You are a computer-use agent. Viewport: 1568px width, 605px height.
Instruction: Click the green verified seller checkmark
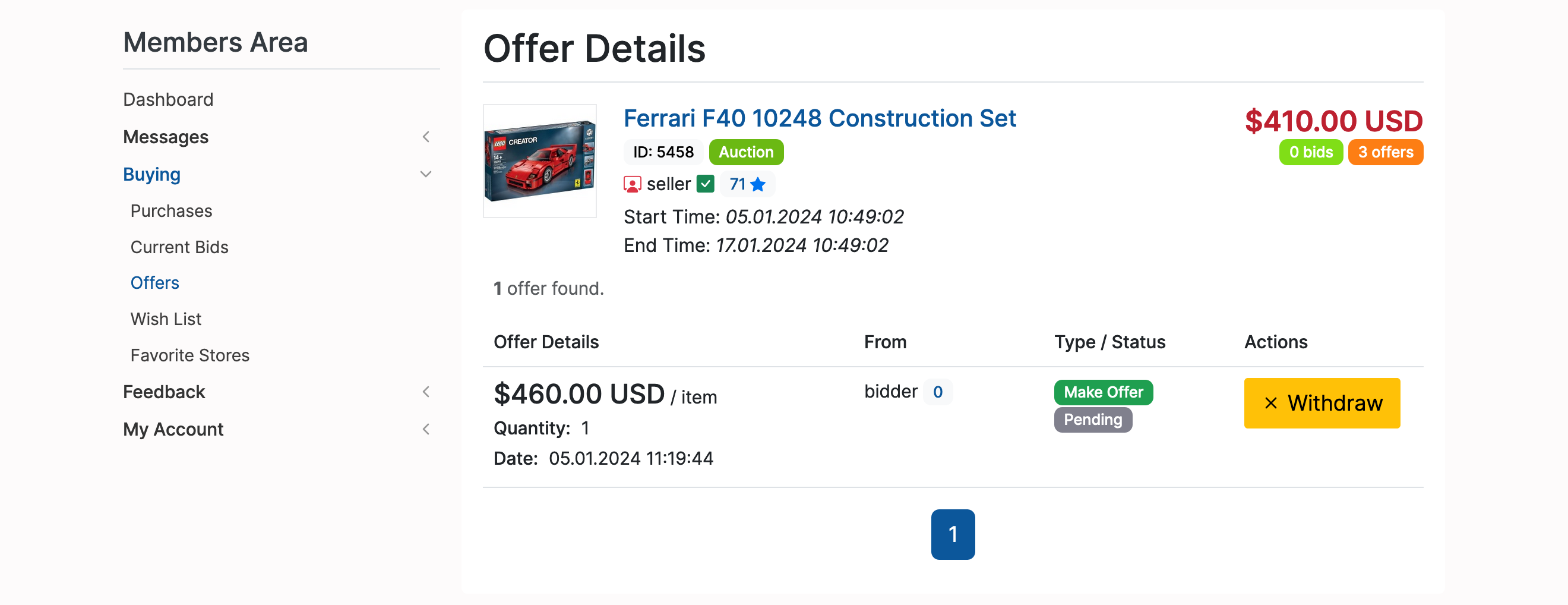coord(705,184)
